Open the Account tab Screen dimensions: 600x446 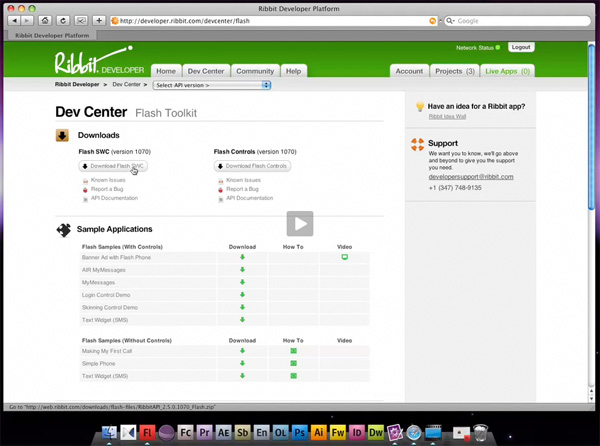pyautogui.click(x=409, y=71)
